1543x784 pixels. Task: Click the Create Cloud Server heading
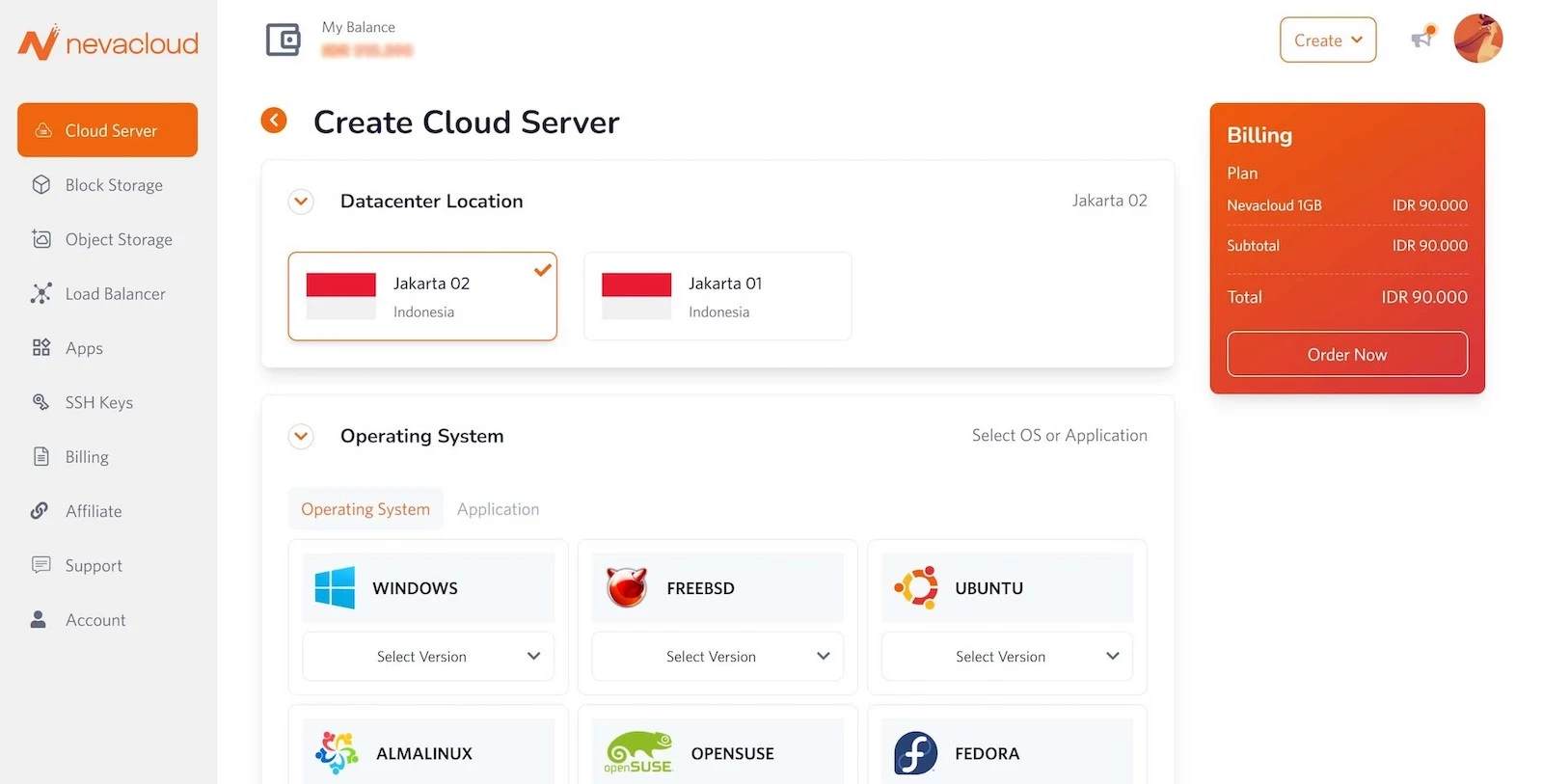pyautogui.click(x=466, y=122)
